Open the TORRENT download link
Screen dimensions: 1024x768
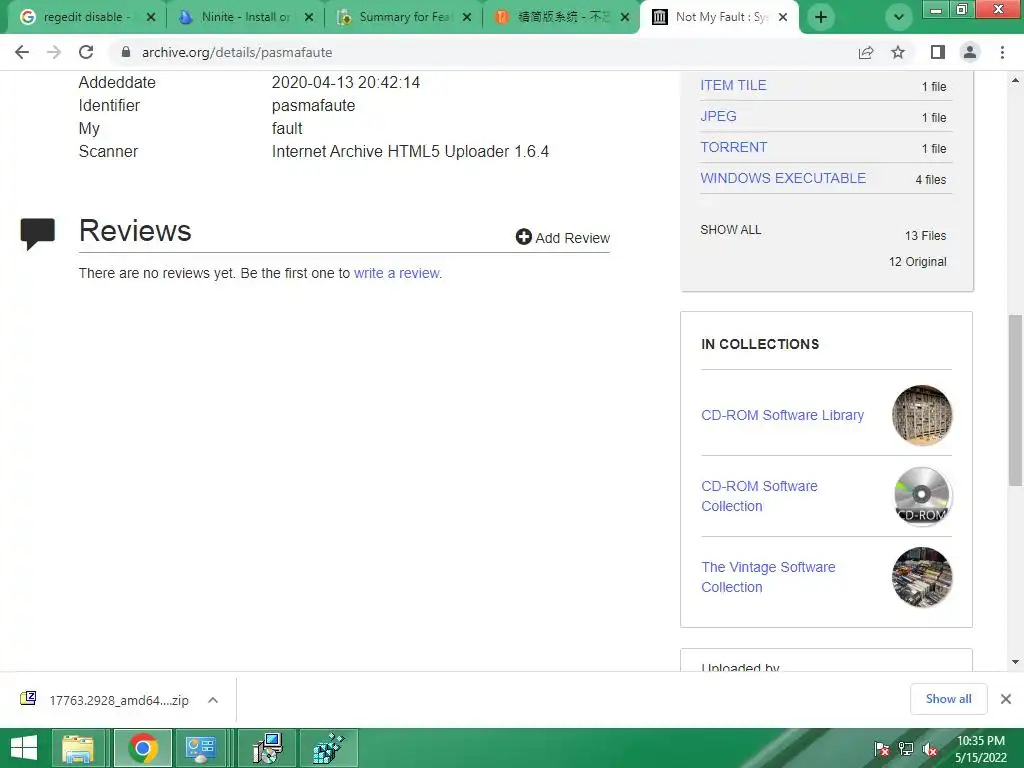[x=733, y=147]
